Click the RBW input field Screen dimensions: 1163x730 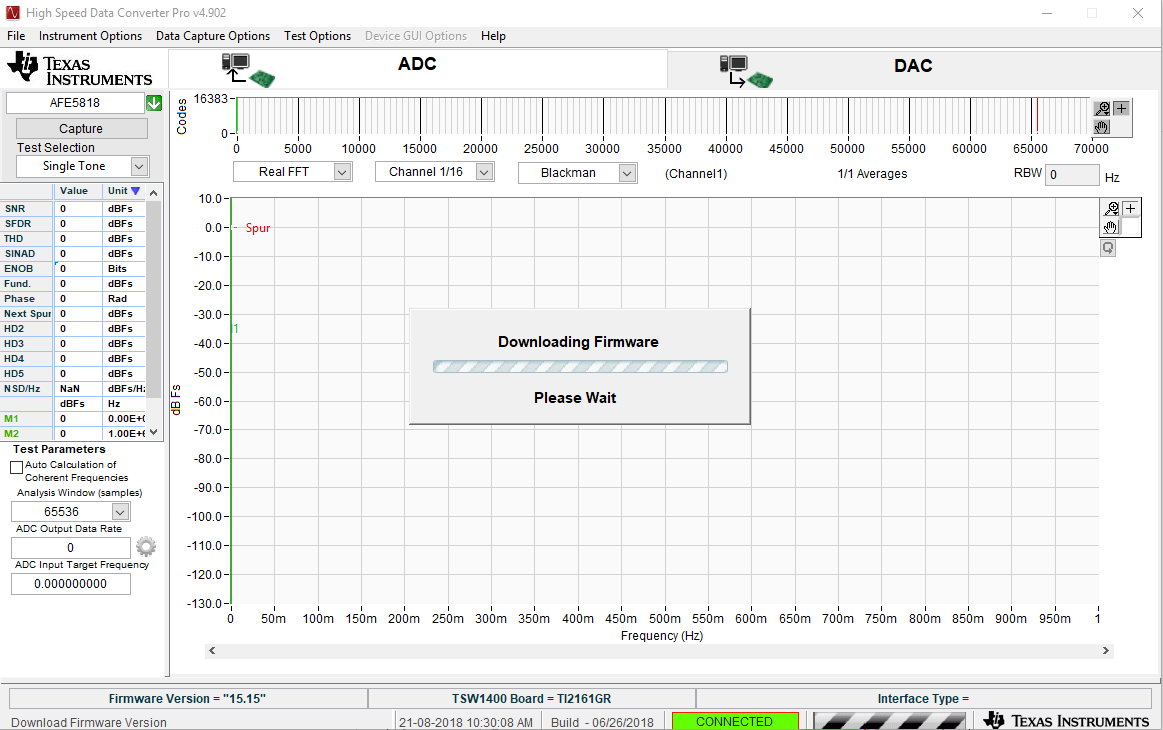coord(1073,175)
